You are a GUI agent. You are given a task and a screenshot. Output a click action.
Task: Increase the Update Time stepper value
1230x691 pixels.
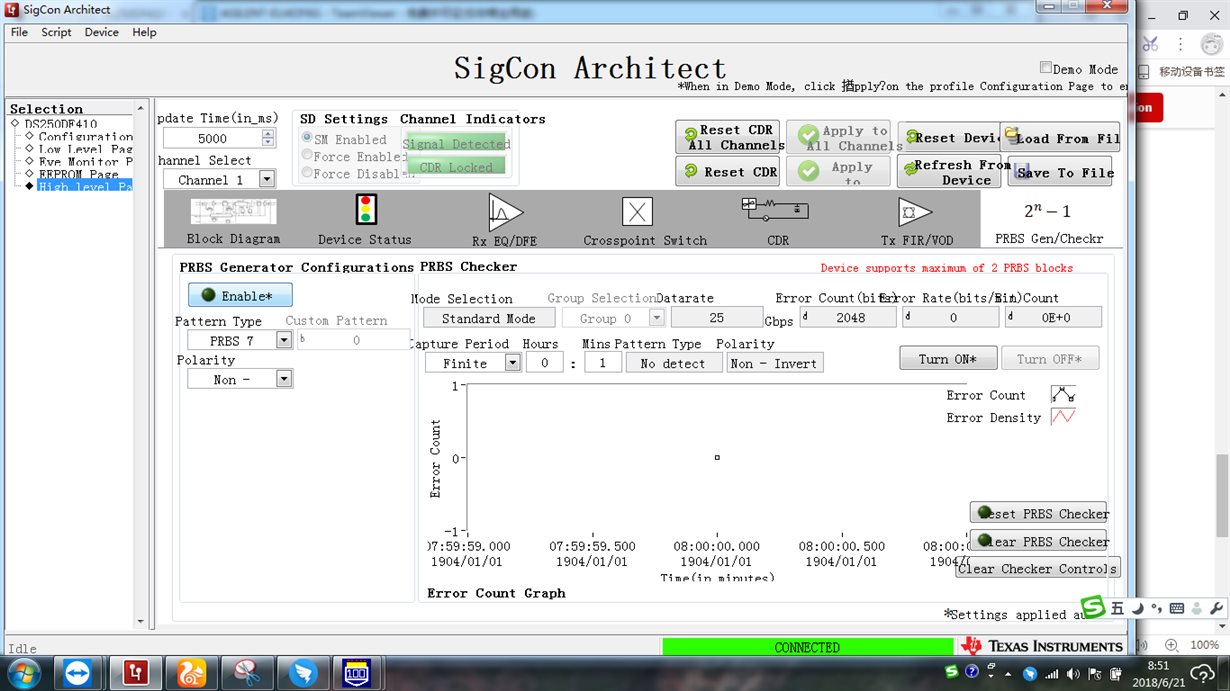click(x=268, y=134)
